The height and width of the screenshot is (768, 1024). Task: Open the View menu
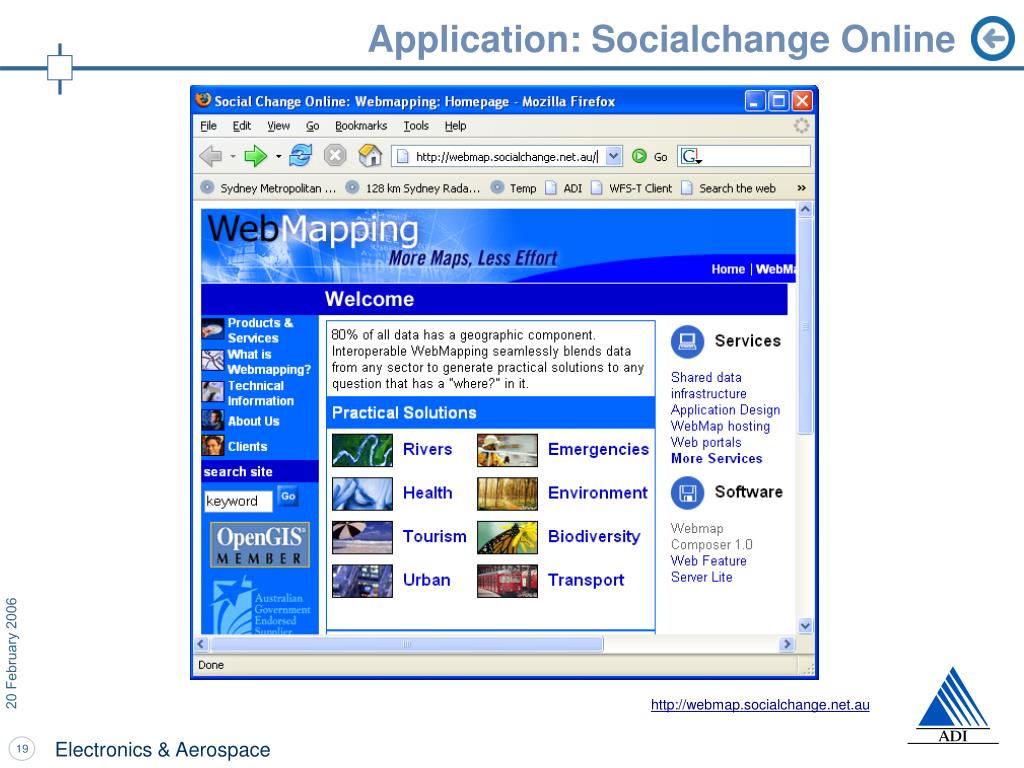coord(278,126)
